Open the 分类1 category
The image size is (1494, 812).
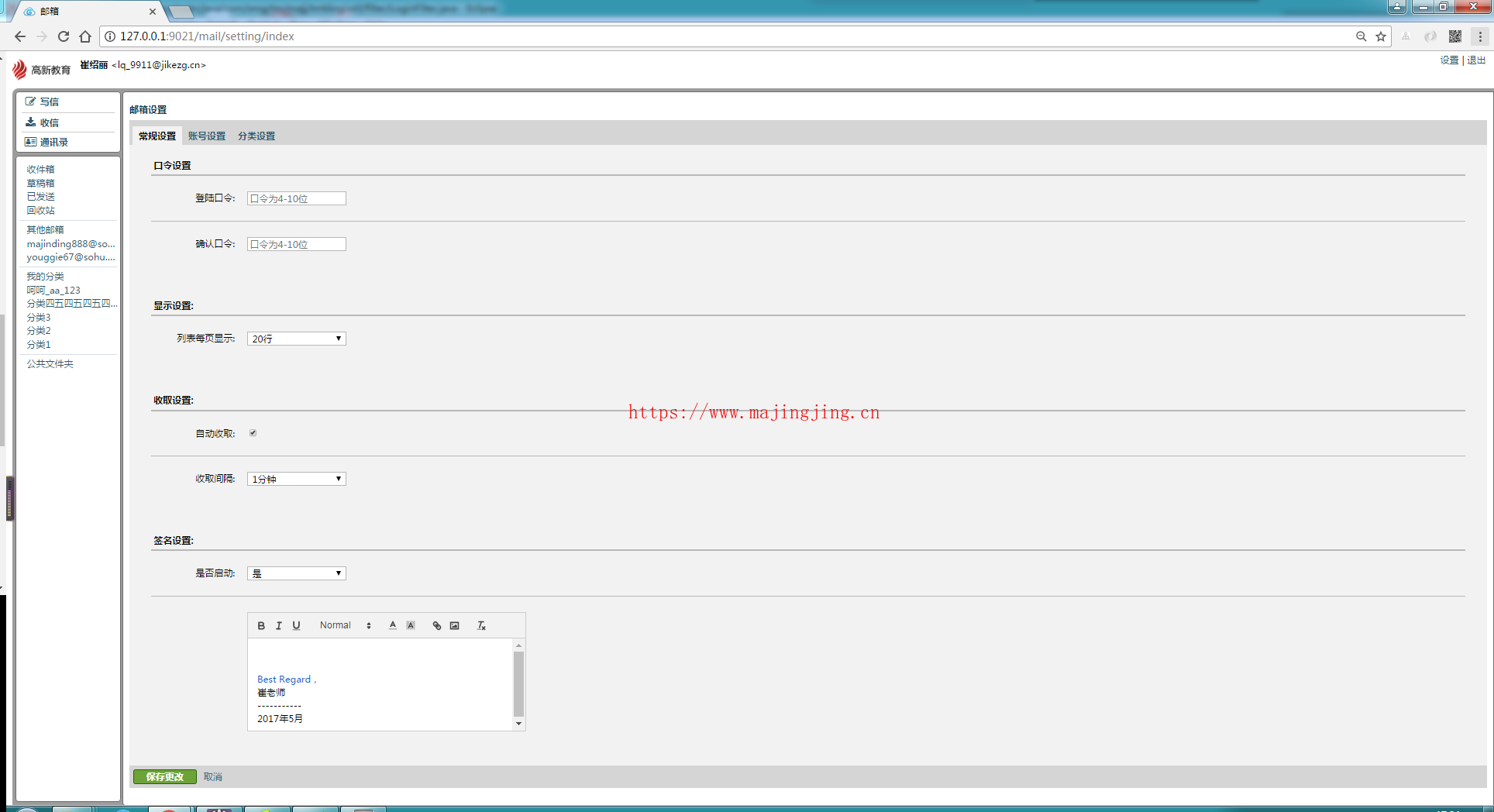pyautogui.click(x=39, y=344)
